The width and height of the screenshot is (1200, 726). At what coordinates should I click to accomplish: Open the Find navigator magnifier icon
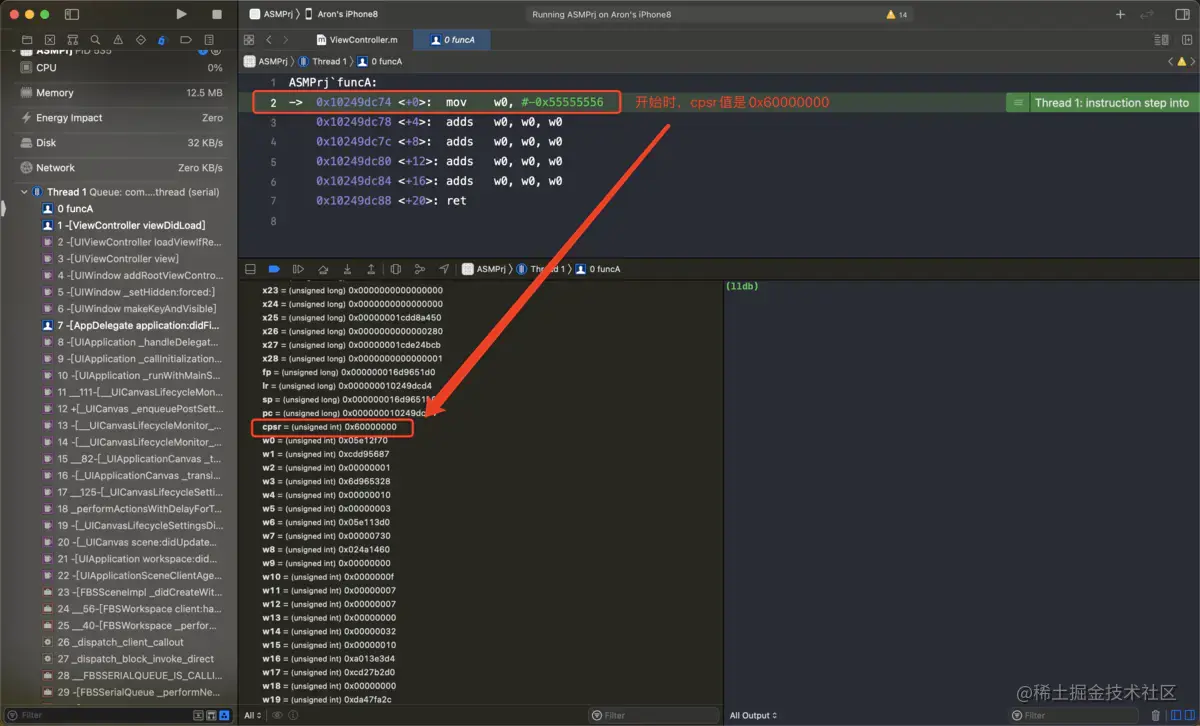click(96, 40)
